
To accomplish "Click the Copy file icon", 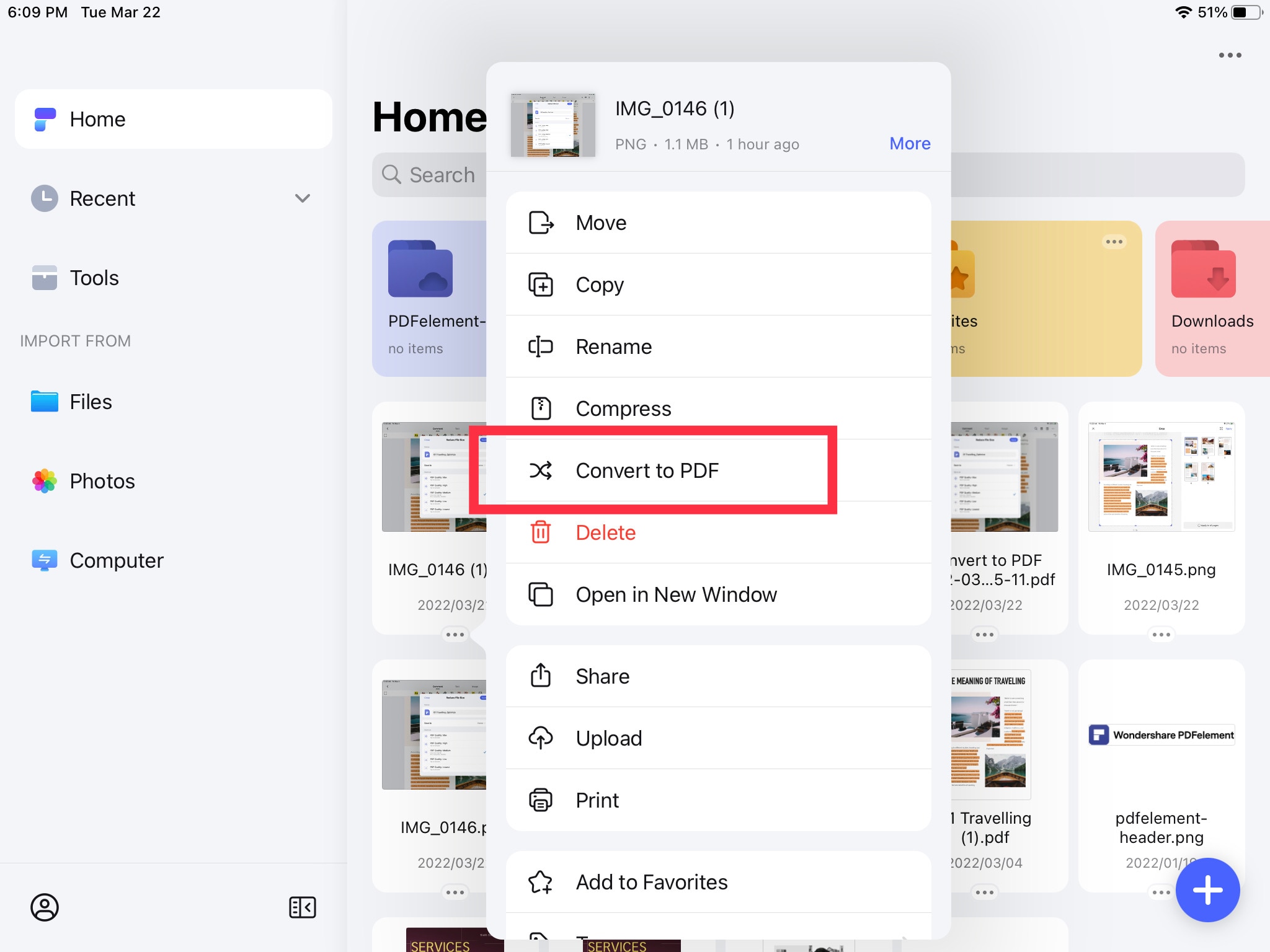I will [541, 284].
